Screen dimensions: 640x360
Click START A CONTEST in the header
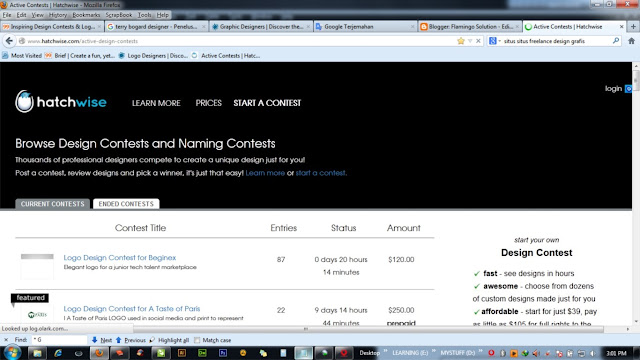(267, 103)
